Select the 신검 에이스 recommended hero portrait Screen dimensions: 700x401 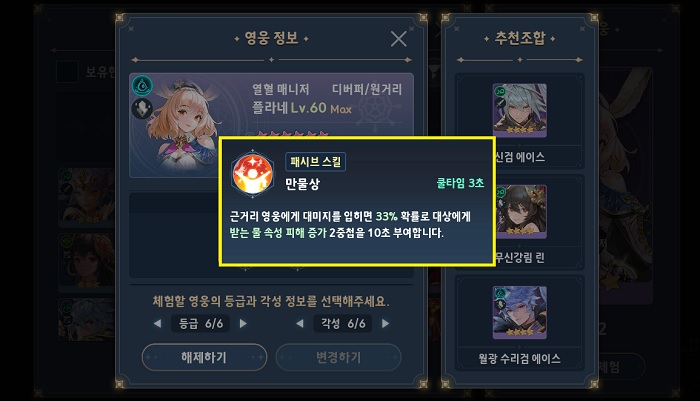[x=519, y=110]
